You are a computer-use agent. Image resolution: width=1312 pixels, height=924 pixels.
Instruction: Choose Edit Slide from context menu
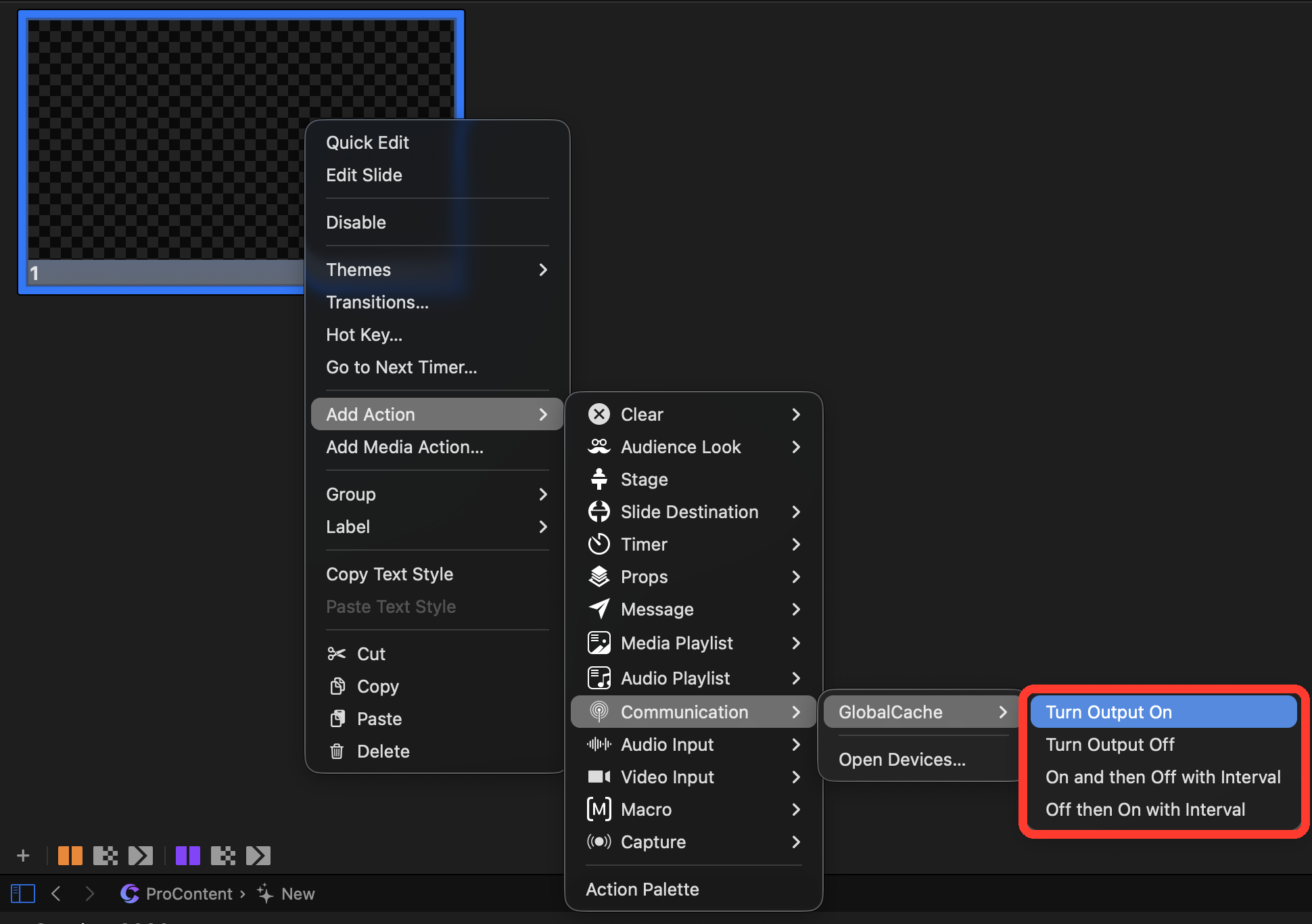coord(438,175)
